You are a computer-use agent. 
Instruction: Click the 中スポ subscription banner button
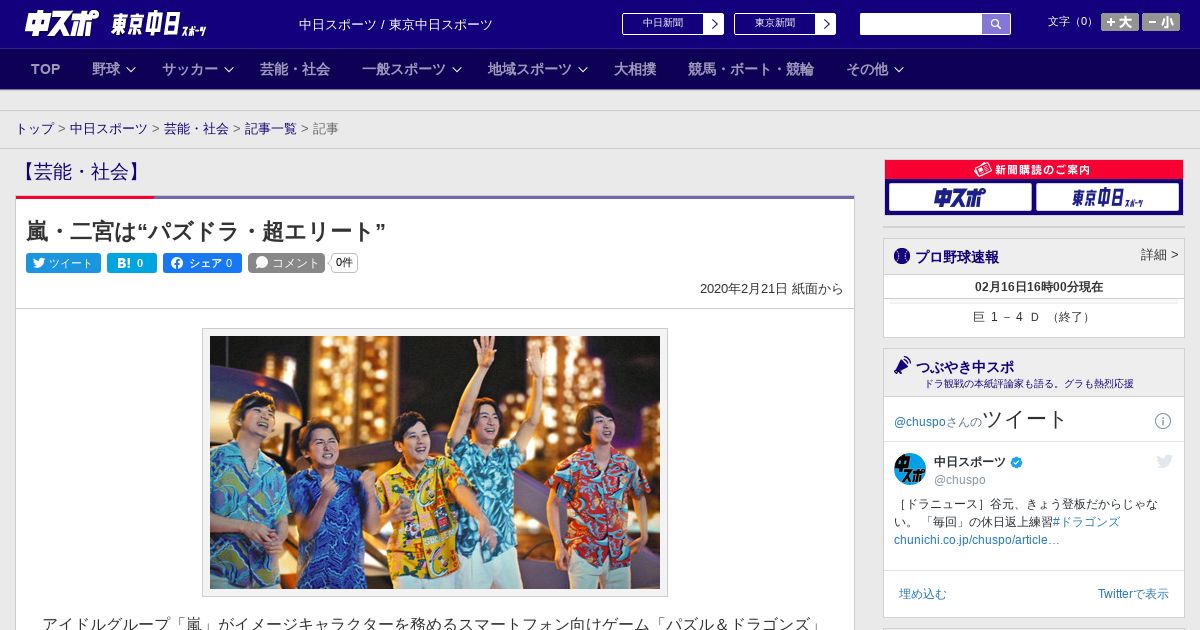960,197
